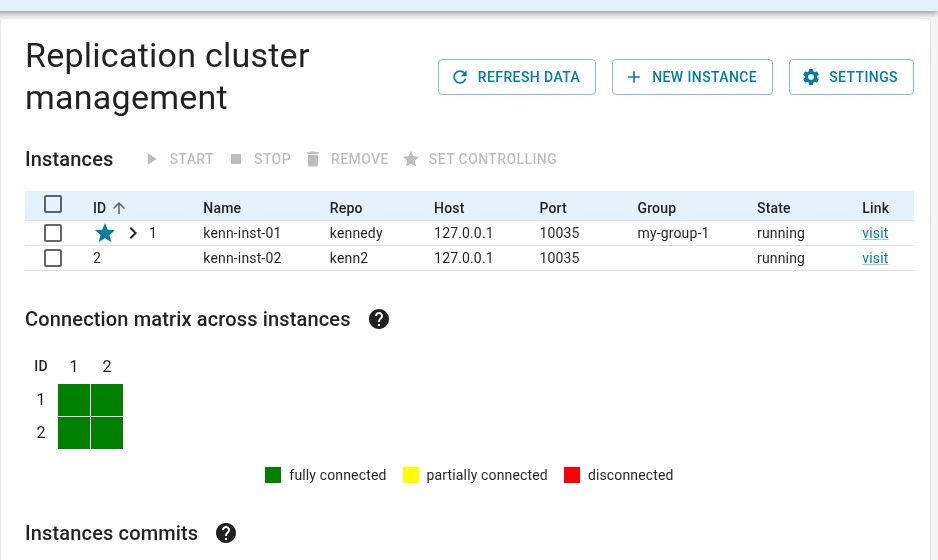Click the Remove instances action
Image resolution: width=938 pixels, height=560 pixels.
pyautogui.click(x=348, y=159)
